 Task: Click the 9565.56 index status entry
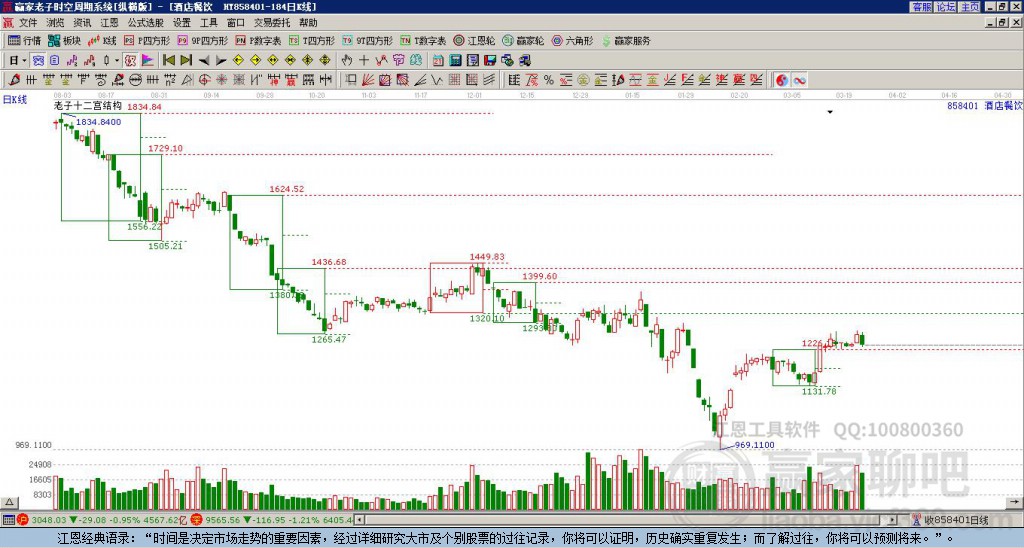tap(271, 520)
